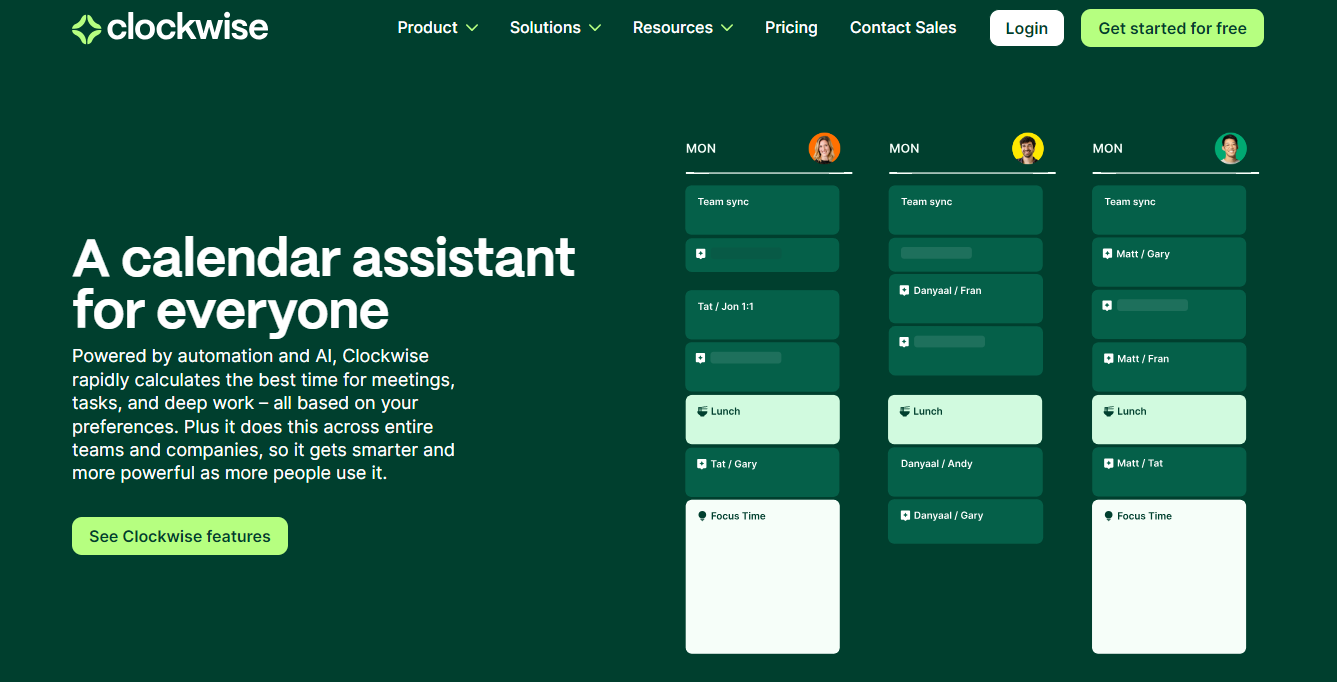Click the Focus Time bulb icon under orange avatar

click(x=702, y=516)
